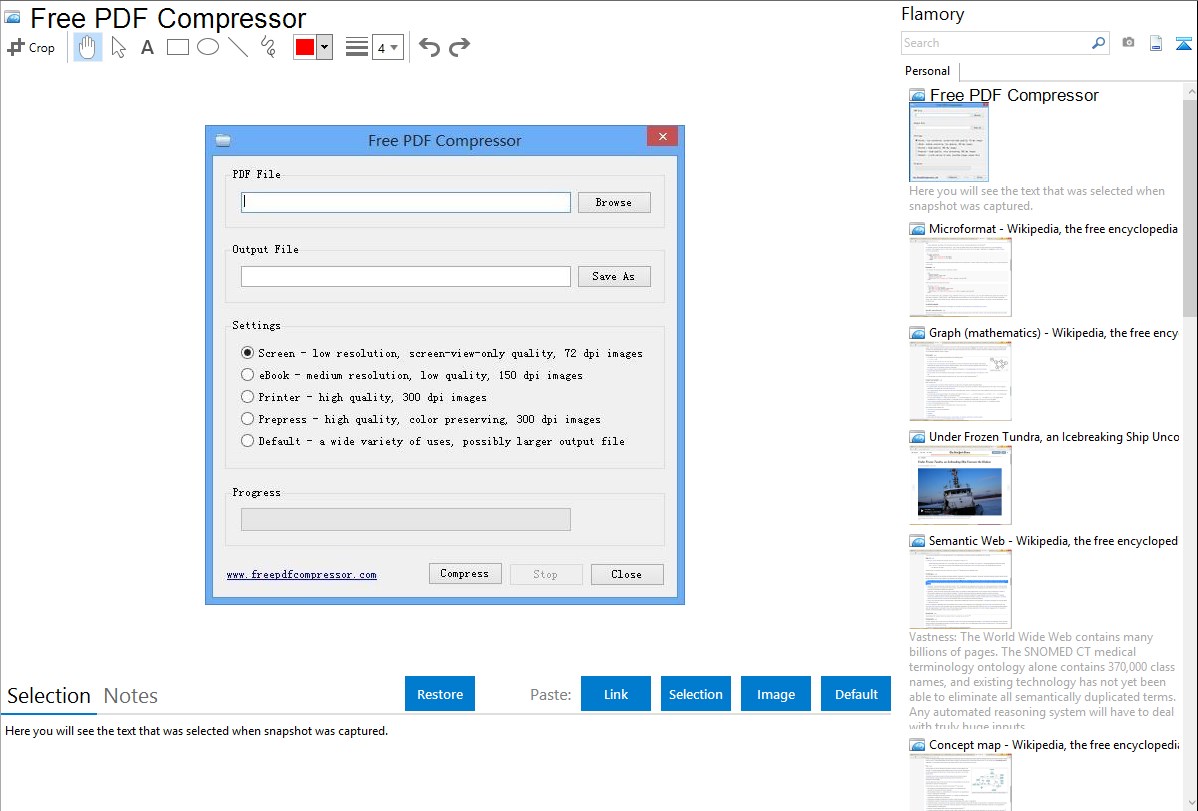Open the Concept map snapshot thumbnail
Screen dimensions: 1198x811
coord(960,782)
